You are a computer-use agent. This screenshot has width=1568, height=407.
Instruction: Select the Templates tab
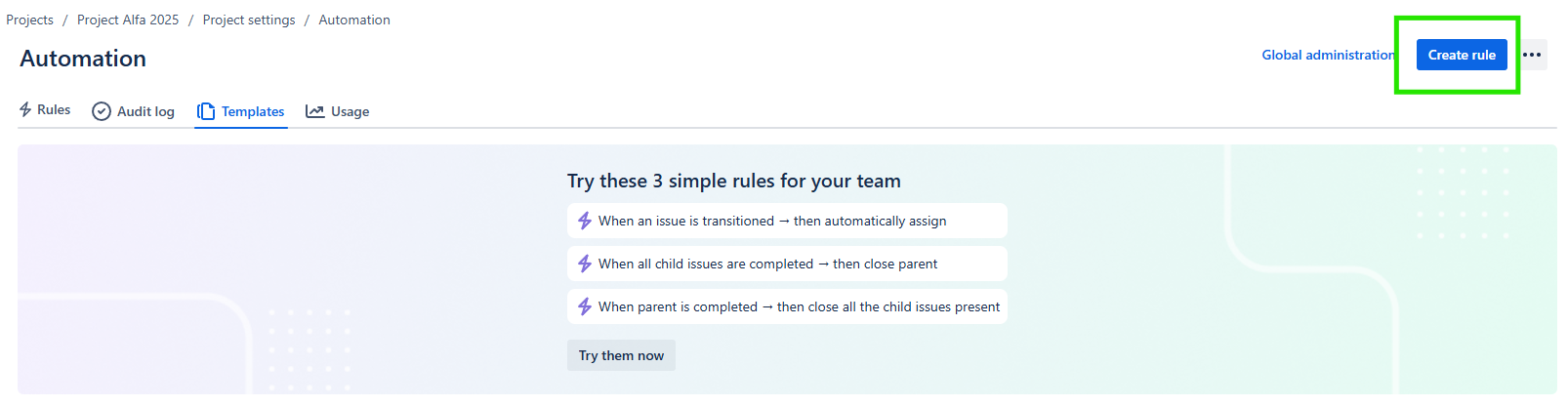click(x=253, y=112)
